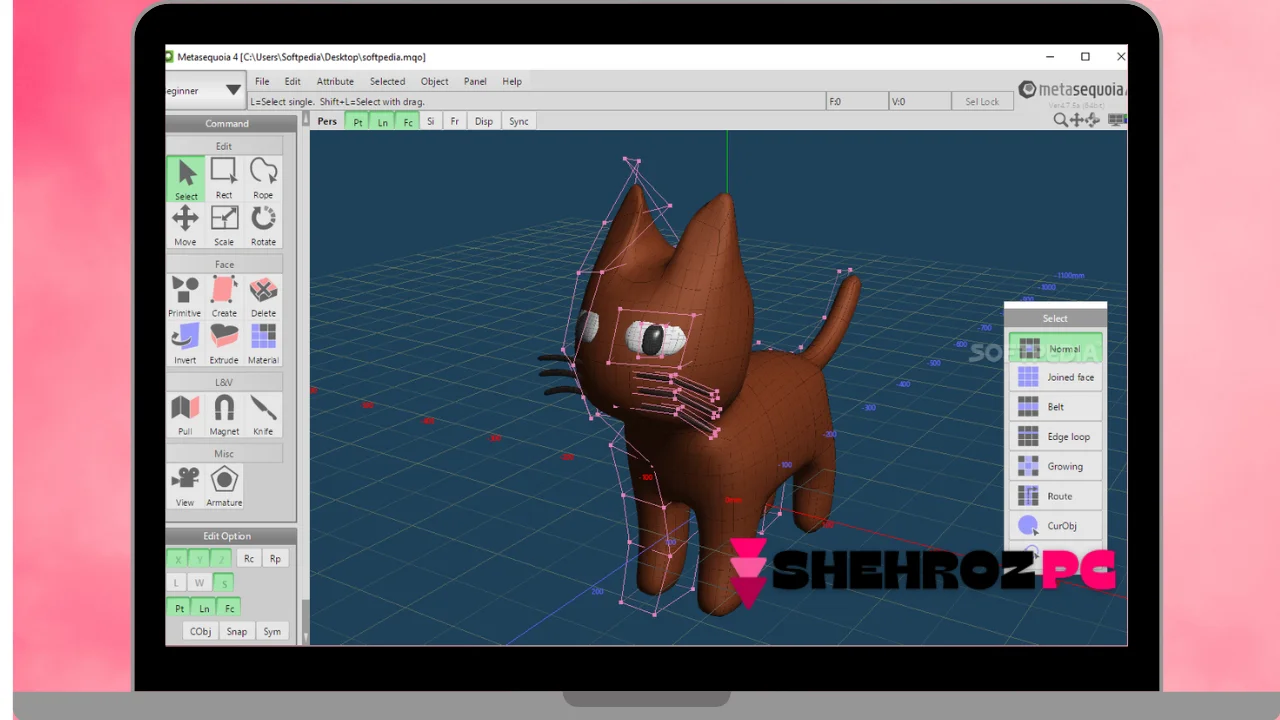
Task: Open the Object menu
Action: point(434,81)
